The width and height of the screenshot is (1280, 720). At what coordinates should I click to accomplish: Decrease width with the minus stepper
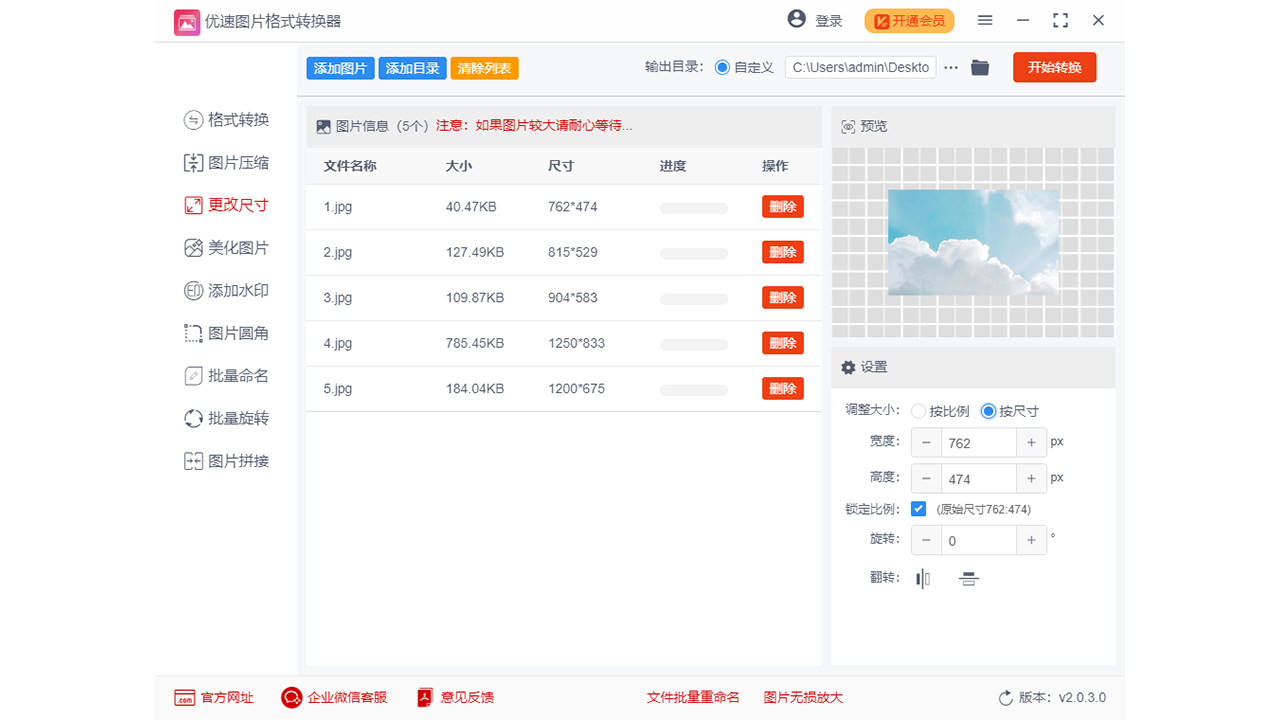coord(927,443)
